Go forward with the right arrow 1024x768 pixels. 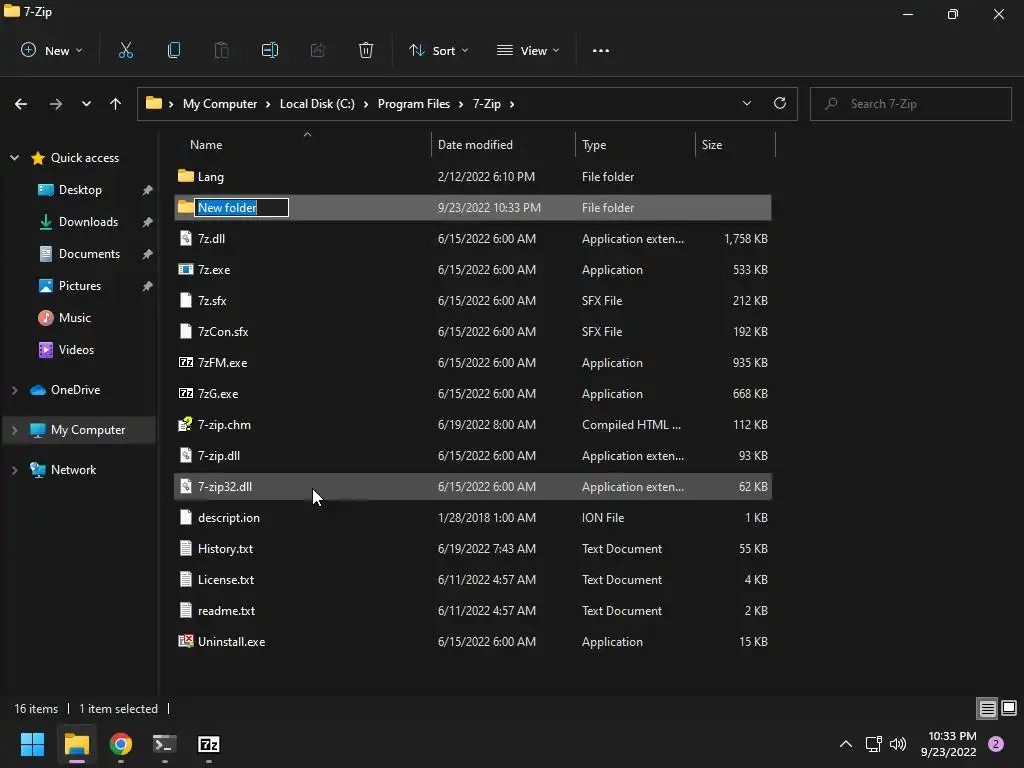pos(56,104)
